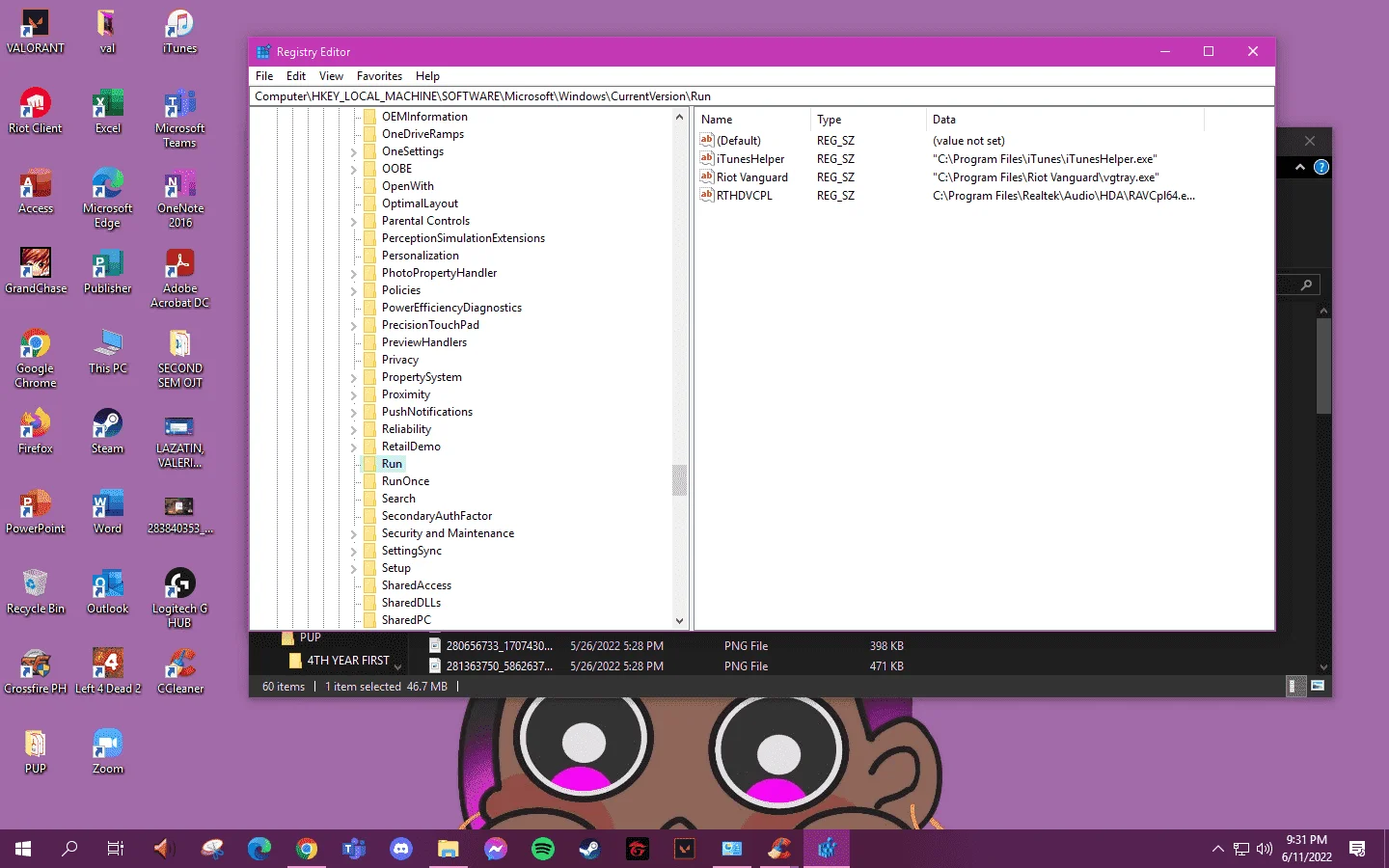The image size is (1389, 868).
Task: Expand the OOBE registry key
Action: [x=353, y=170]
